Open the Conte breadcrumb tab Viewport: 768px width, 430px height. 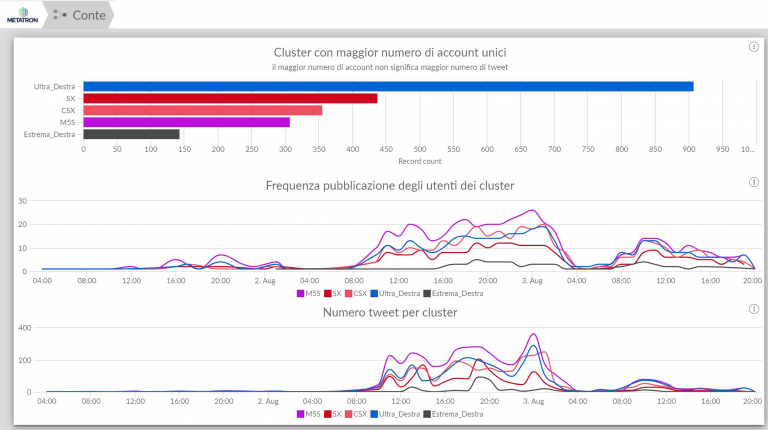78,15
